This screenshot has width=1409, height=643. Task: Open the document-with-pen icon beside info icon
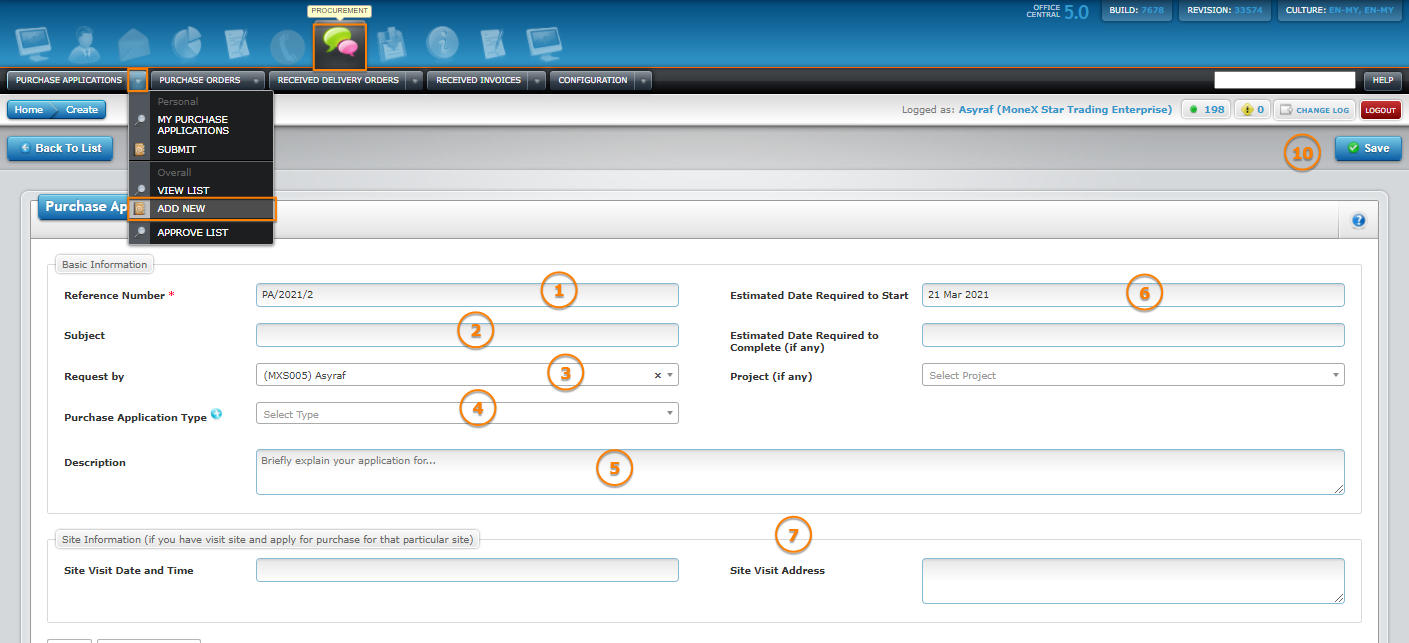pyautogui.click(x=493, y=44)
